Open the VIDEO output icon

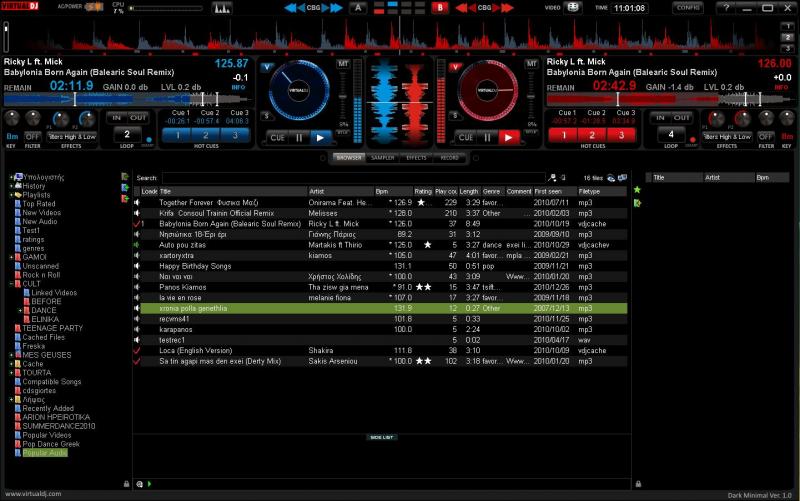(572, 8)
